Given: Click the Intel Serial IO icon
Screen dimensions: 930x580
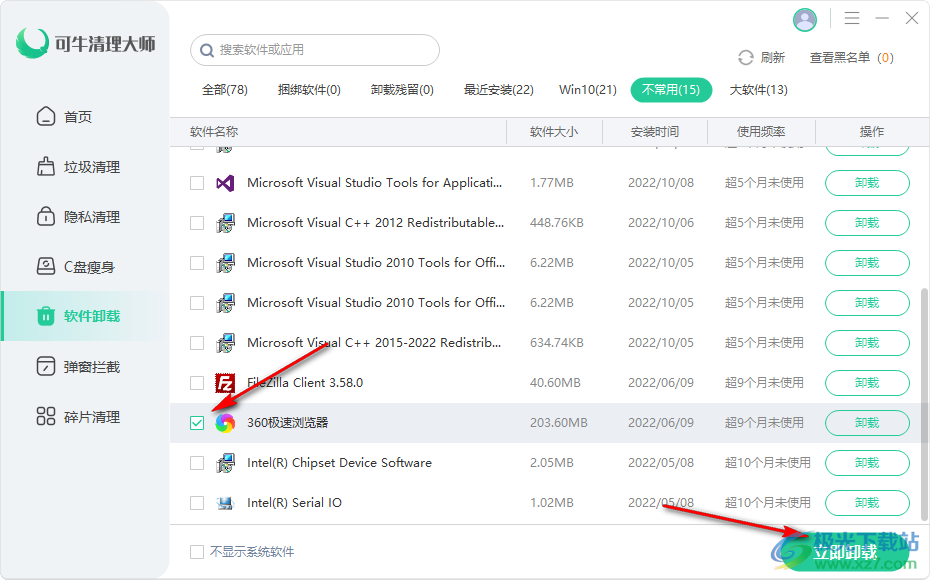Looking at the screenshot, I should click(225, 503).
